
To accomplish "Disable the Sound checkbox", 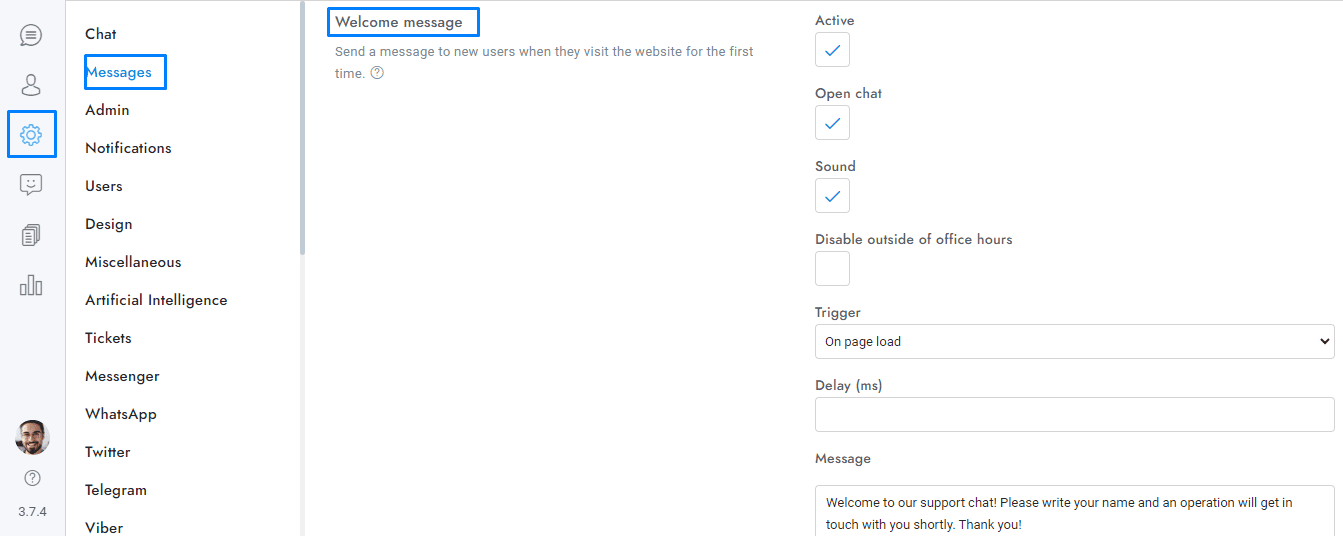I will pyautogui.click(x=832, y=196).
